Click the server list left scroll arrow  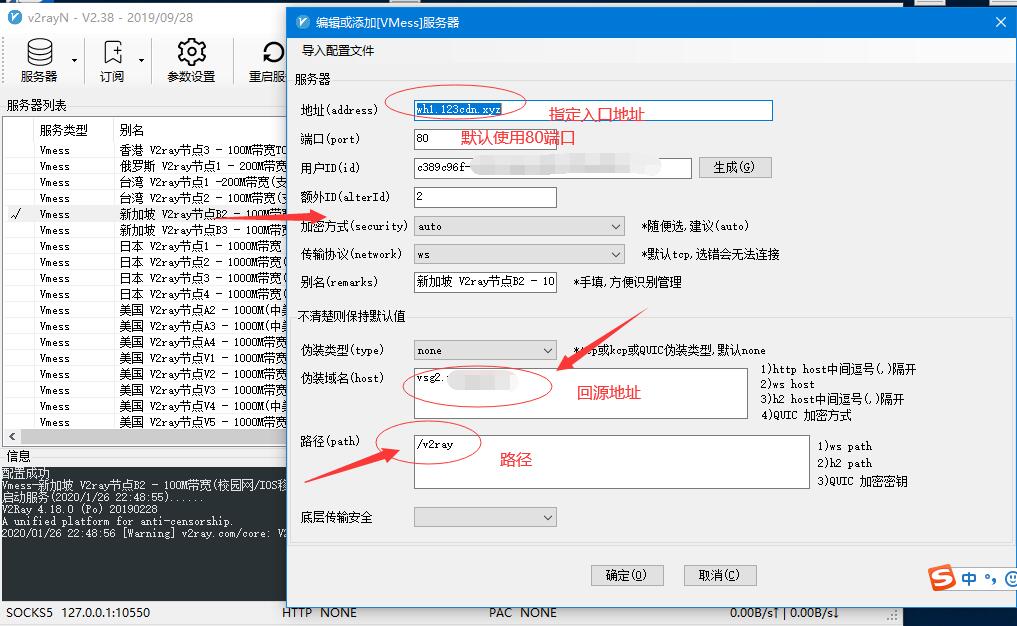coord(12,437)
